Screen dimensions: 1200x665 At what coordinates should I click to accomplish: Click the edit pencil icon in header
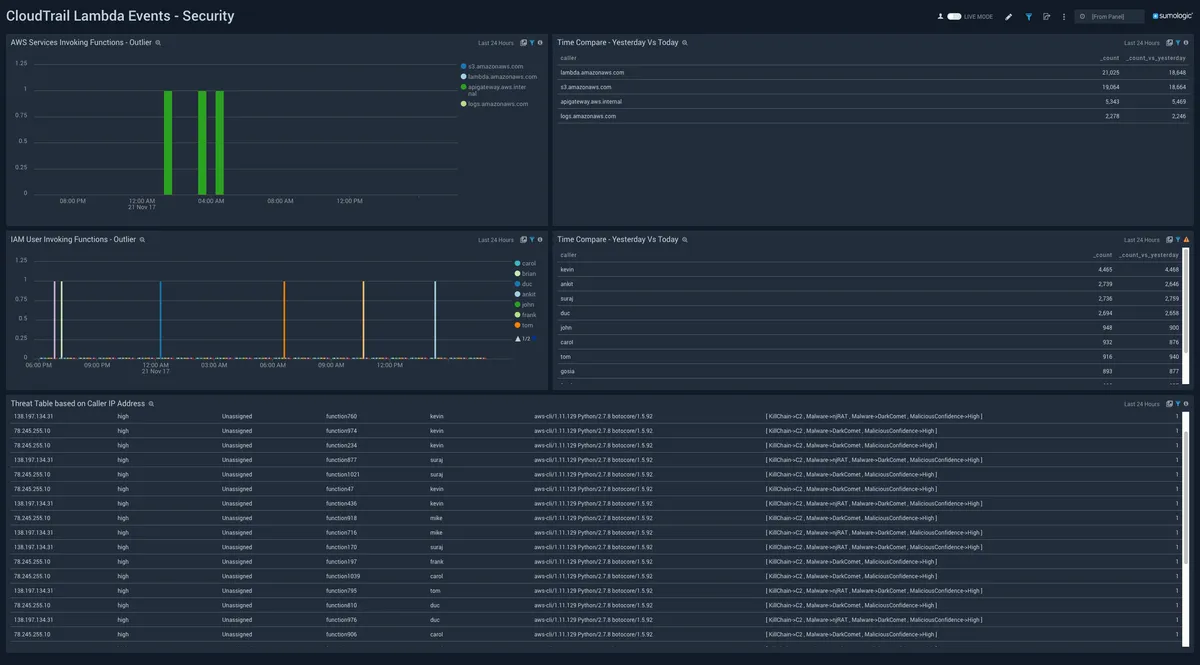point(1008,17)
